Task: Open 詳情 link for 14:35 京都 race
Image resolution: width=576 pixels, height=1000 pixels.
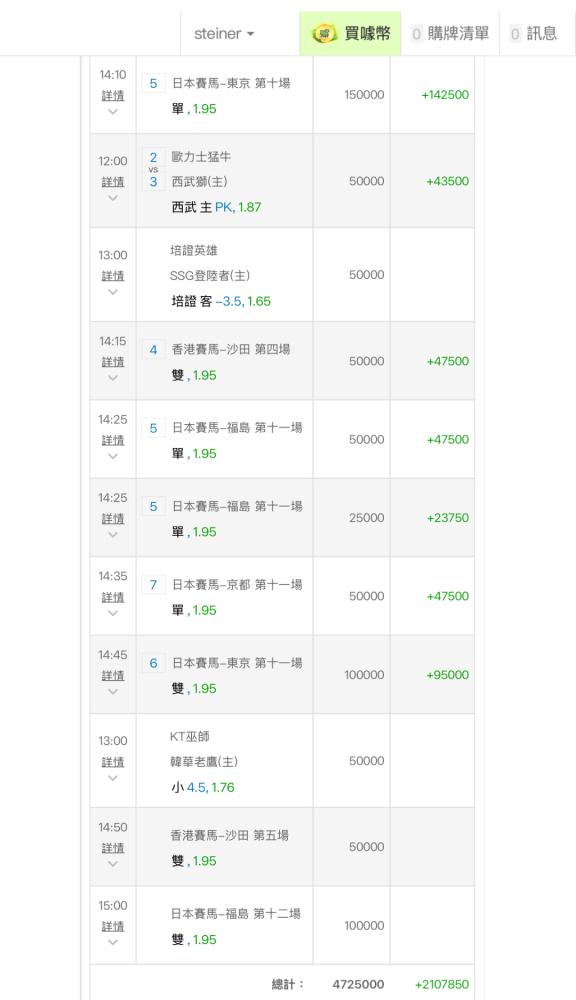Action: [x=113, y=597]
